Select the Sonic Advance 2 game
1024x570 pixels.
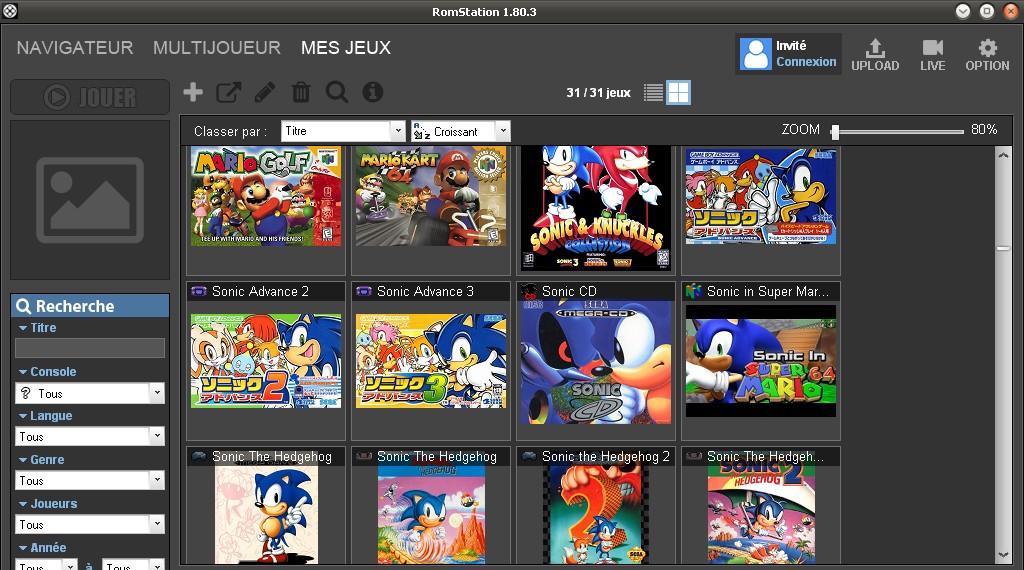pyautogui.click(x=266, y=361)
